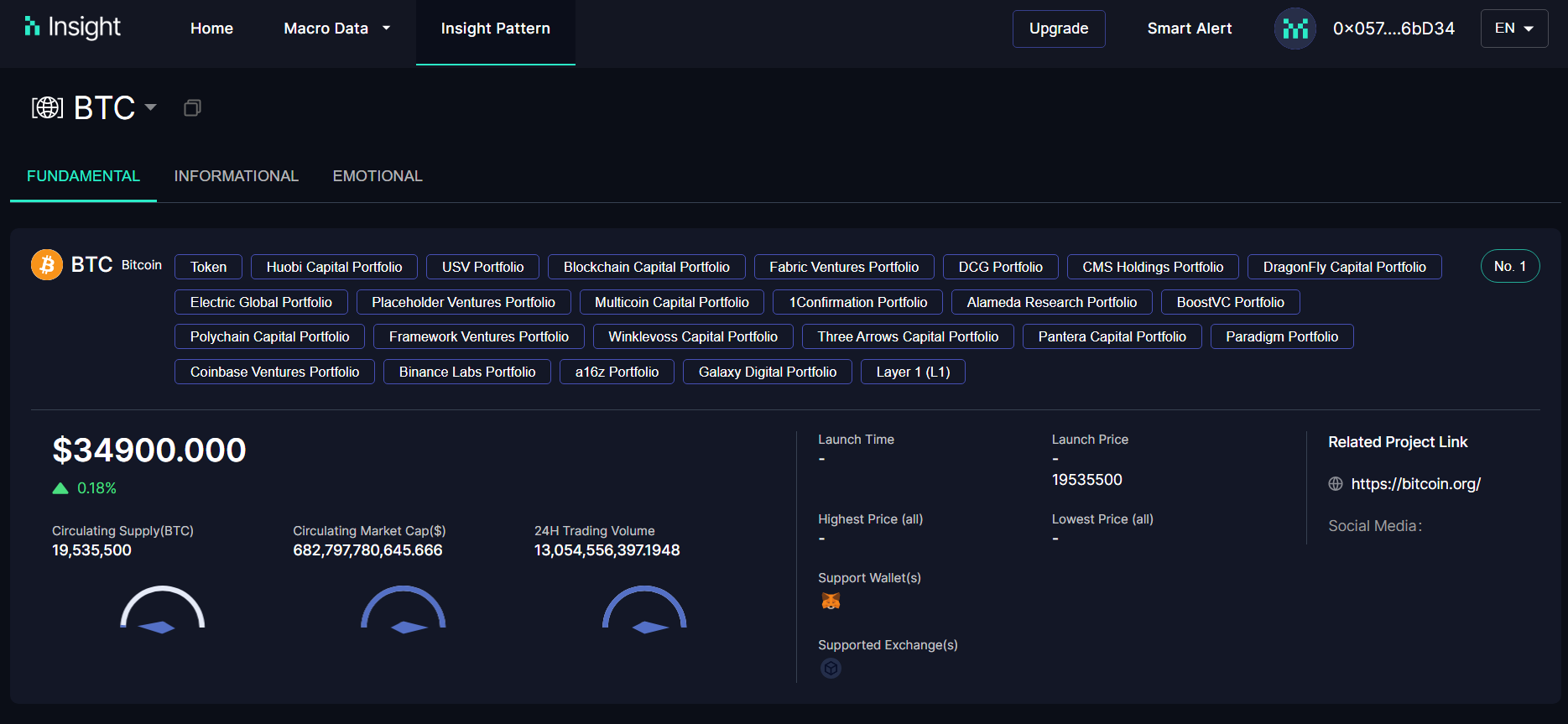Switch to the INFORMATIONAL tab
The image size is (1568, 724).
[x=237, y=176]
